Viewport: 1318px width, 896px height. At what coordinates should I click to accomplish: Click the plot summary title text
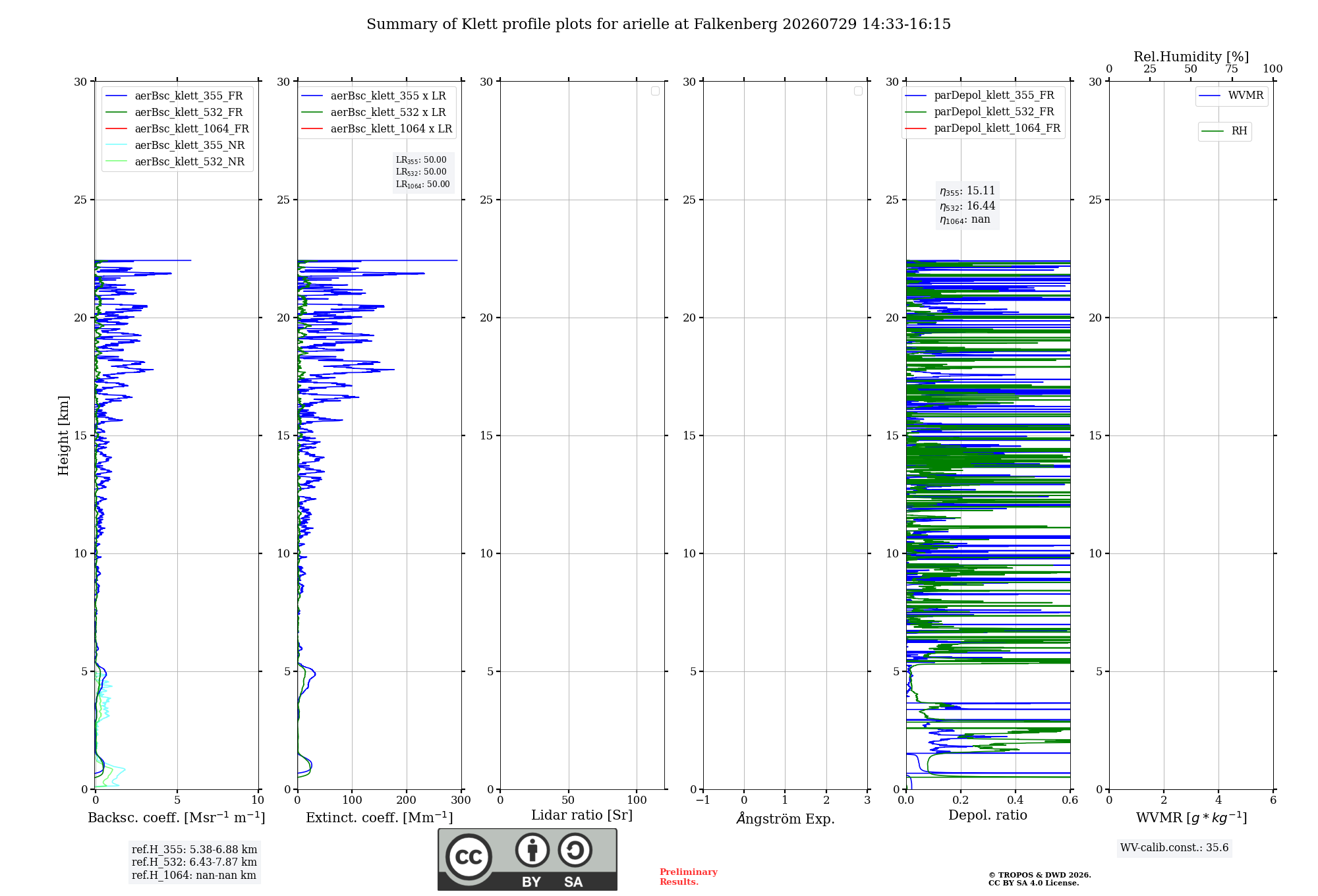click(658, 24)
